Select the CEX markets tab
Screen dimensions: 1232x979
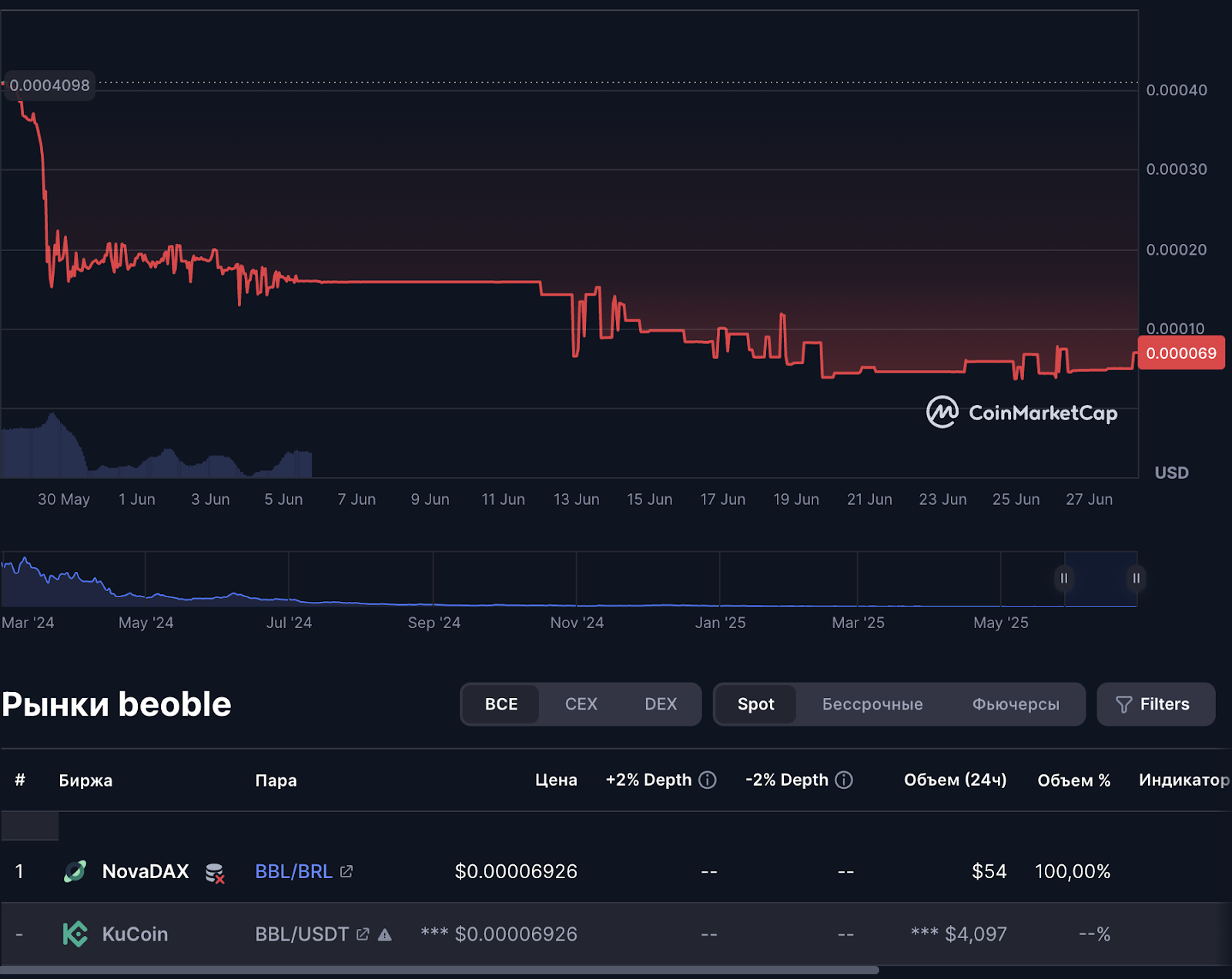(x=581, y=704)
